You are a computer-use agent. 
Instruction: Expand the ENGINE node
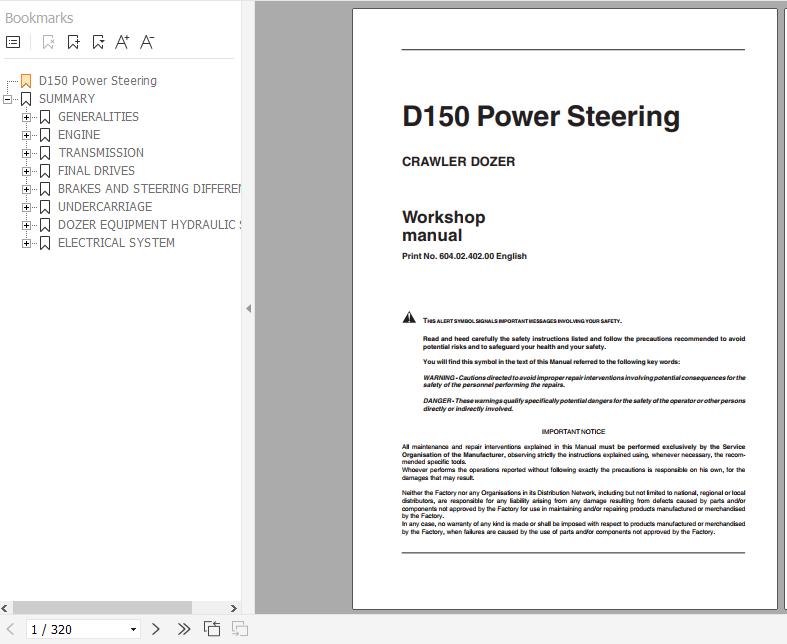[x=26, y=136]
